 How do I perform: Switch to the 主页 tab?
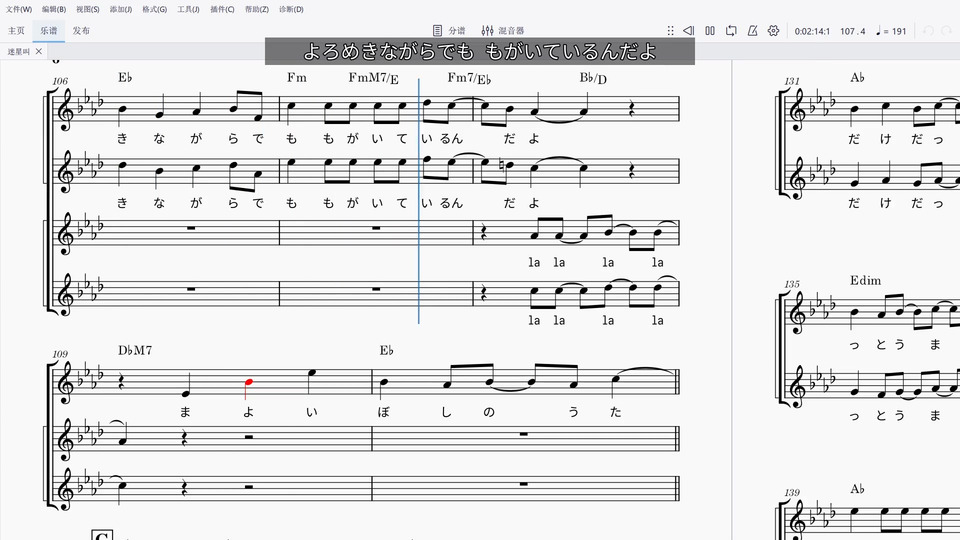pos(17,31)
